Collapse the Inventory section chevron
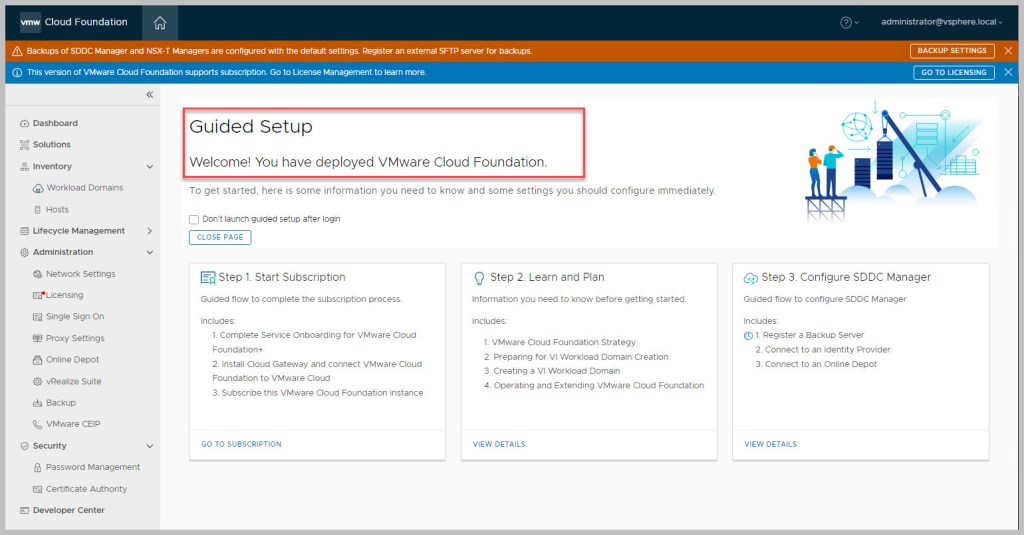 [x=150, y=167]
